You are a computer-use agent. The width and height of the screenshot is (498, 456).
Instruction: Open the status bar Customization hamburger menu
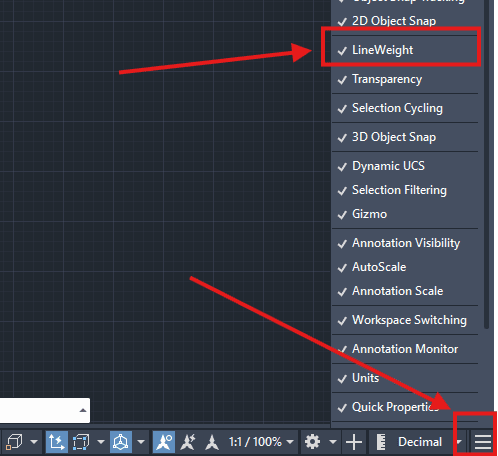coord(483,442)
